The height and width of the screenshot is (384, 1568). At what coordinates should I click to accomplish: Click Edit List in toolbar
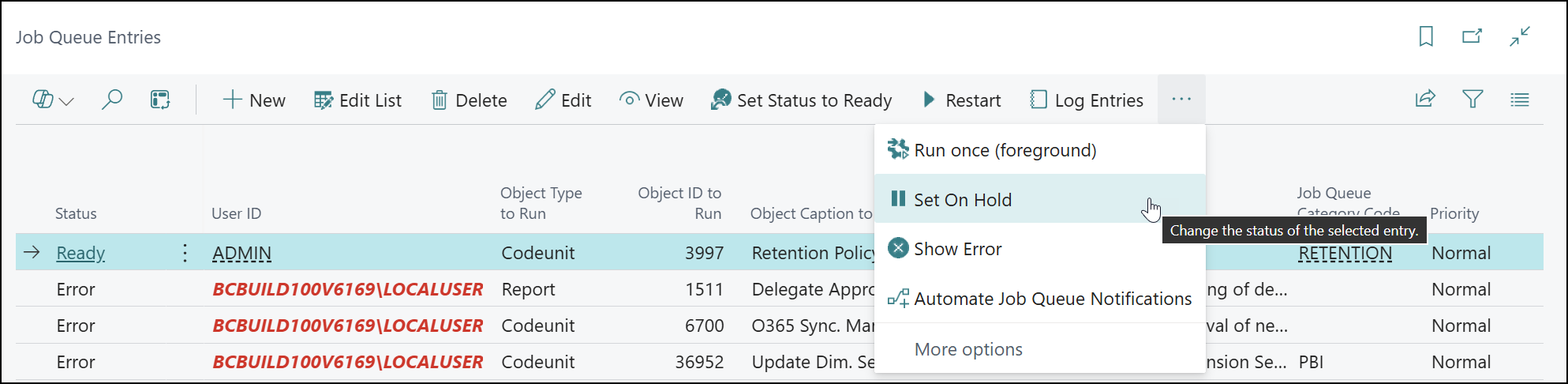click(357, 100)
